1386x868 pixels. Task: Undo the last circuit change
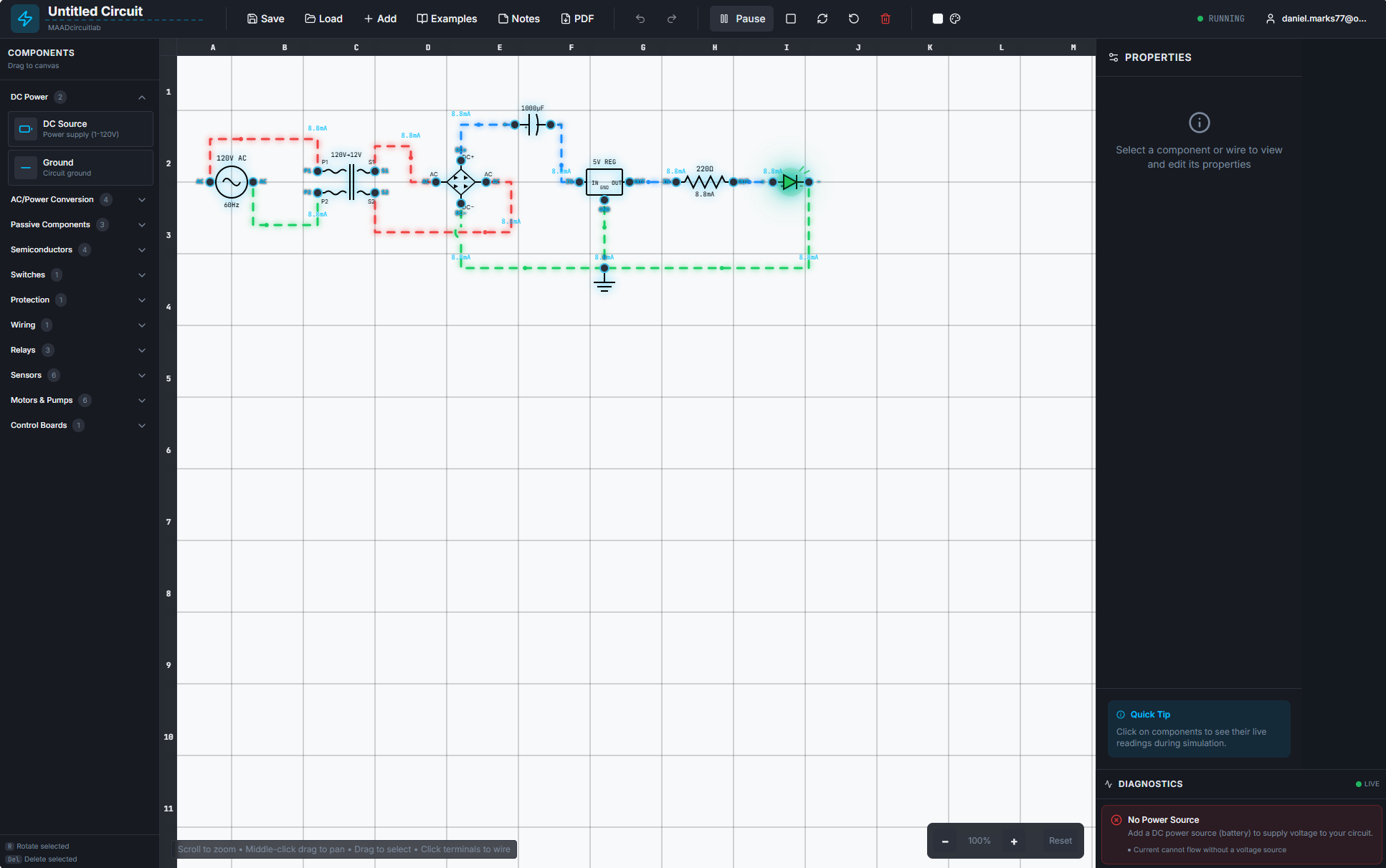click(640, 19)
